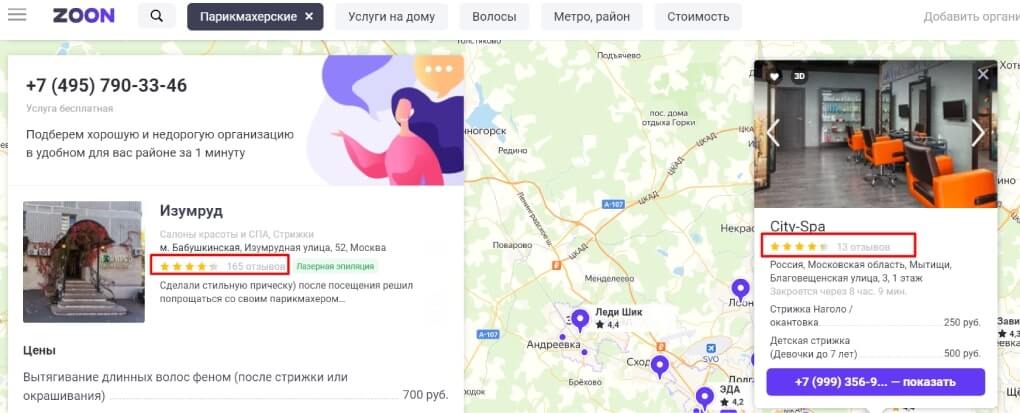This screenshot has width=1020, height=413.
Task: Open the Метро, район filter
Action: [x=591, y=16]
